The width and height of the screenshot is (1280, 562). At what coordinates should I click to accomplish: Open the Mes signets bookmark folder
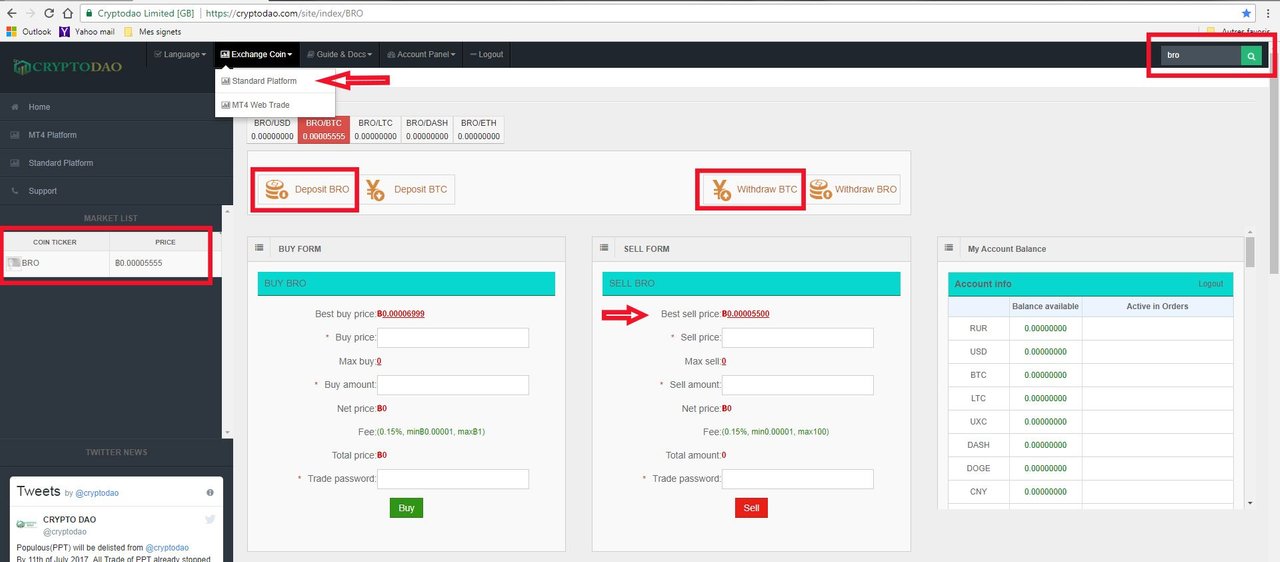coord(153,32)
